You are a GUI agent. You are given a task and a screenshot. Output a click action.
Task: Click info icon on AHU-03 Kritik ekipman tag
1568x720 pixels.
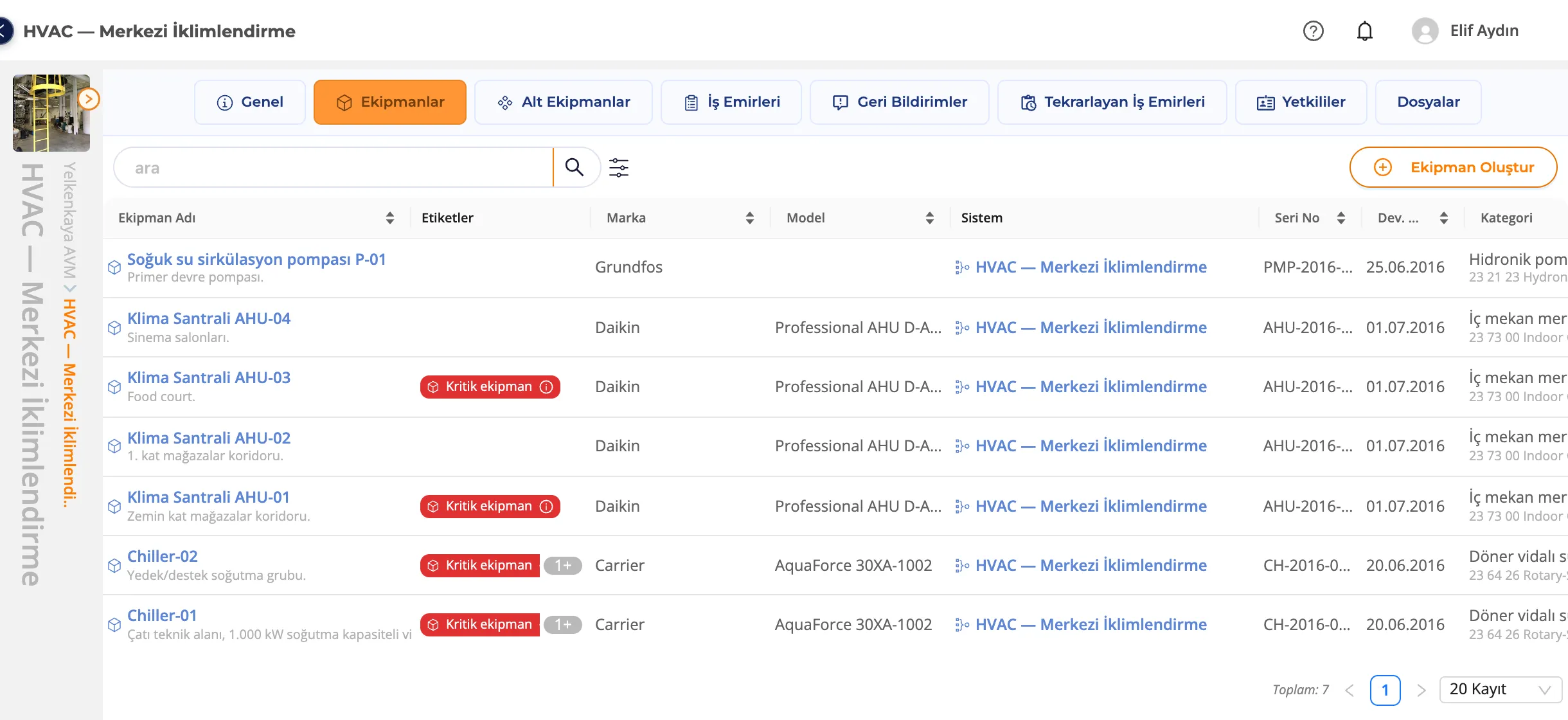pos(546,387)
